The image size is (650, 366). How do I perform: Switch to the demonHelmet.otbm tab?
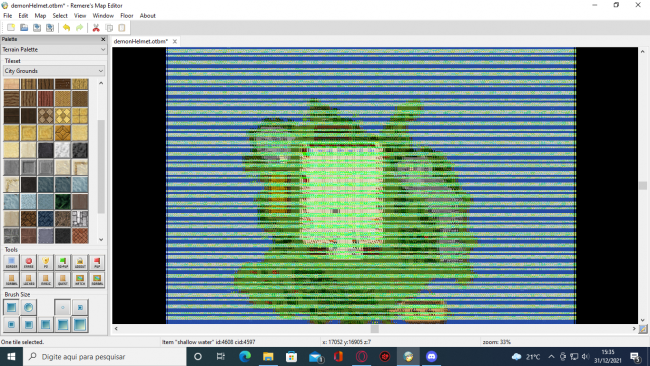point(141,41)
